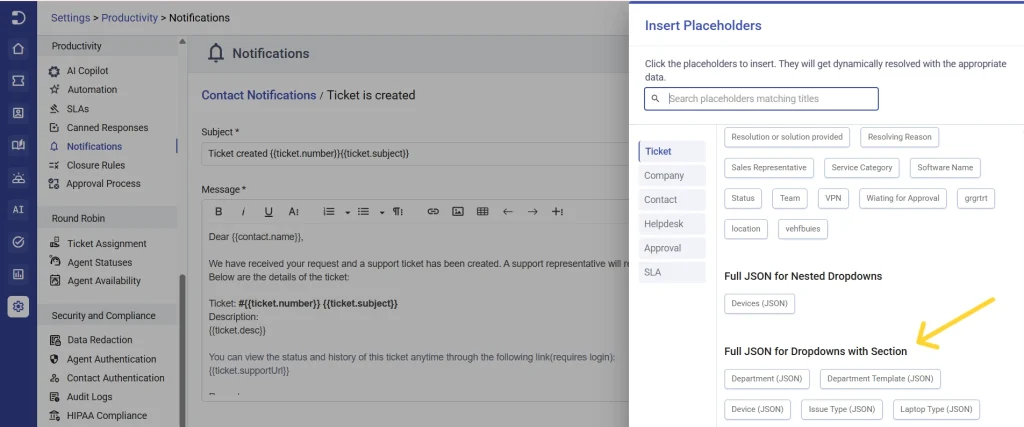Insert a link using the link icon
The image size is (1024, 427).
(x=433, y=212)
